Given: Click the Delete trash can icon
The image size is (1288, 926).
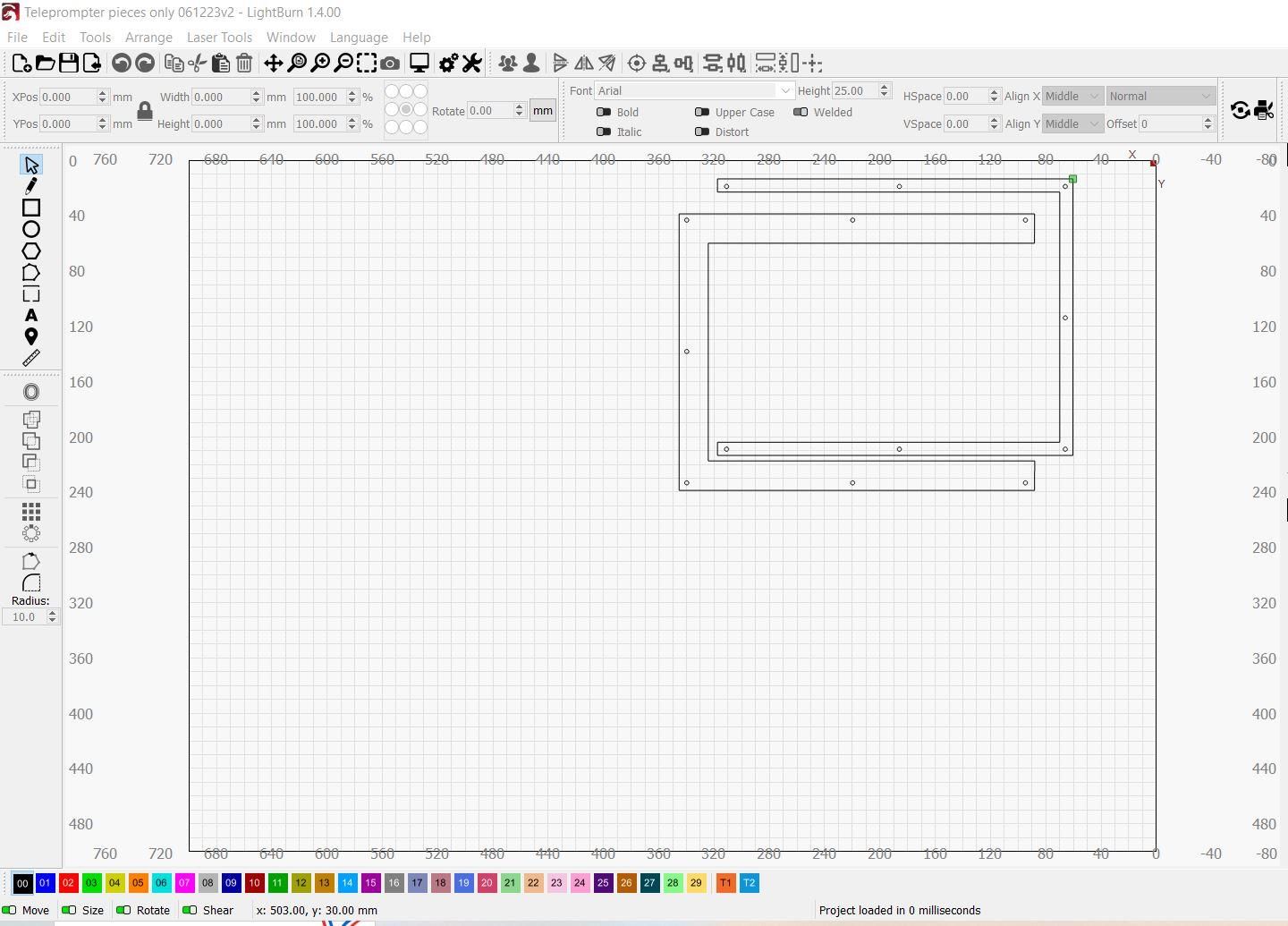Looking at the screenshot, I should tap(244, 63).
